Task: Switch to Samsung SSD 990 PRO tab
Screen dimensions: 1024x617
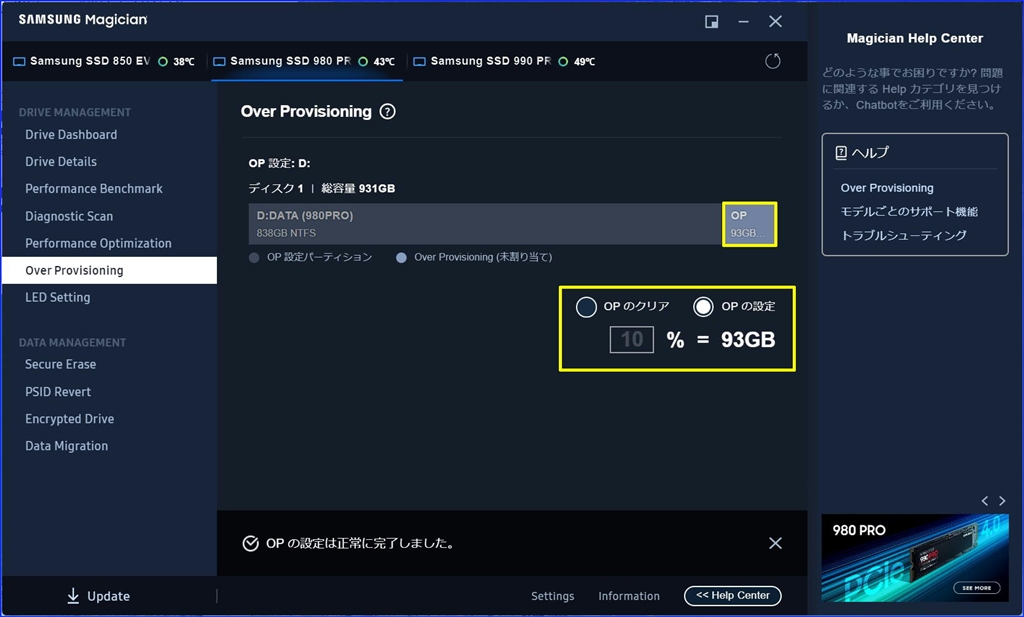Action: point(506,61)
